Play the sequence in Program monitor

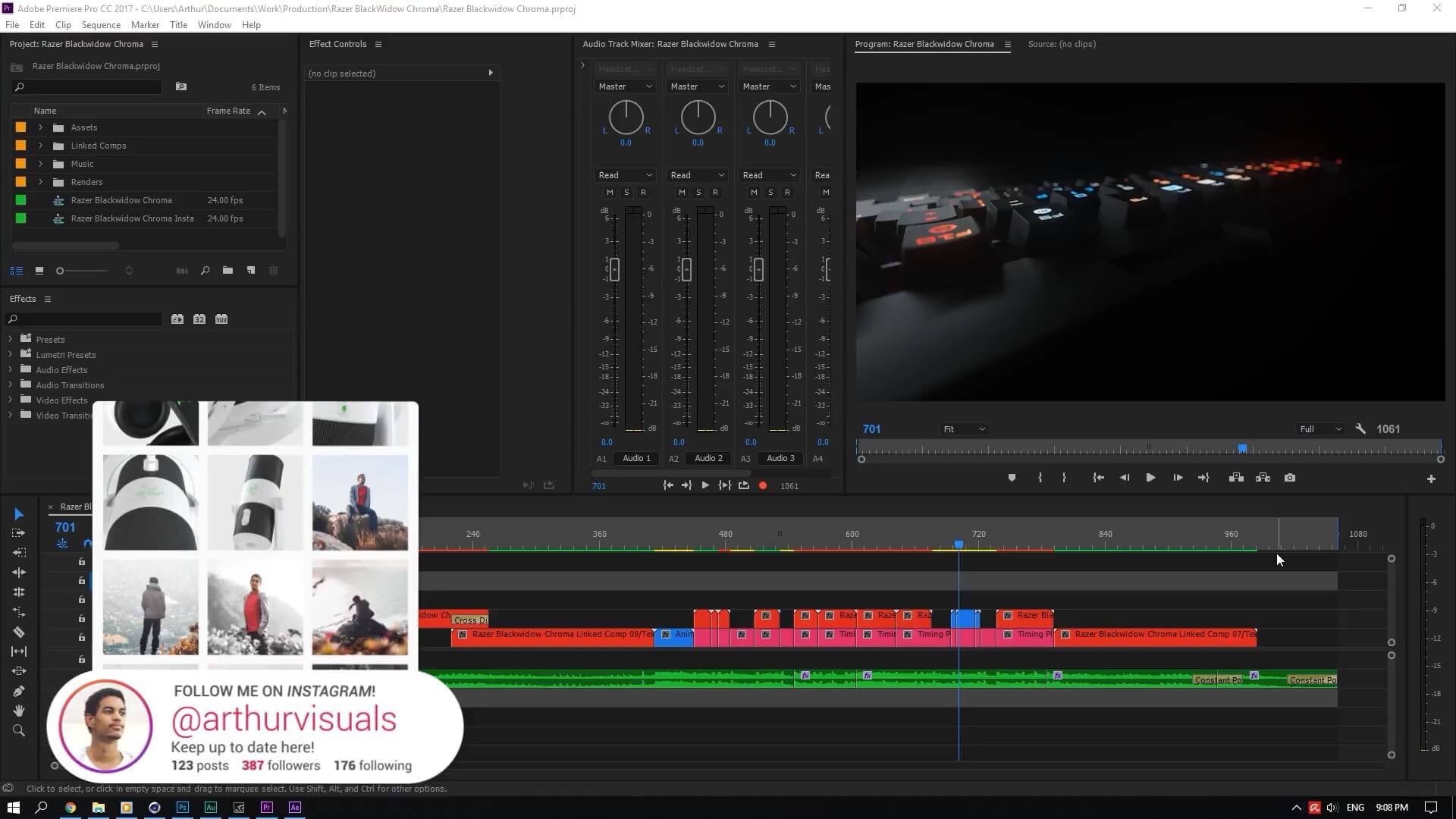coord(1150,478)
